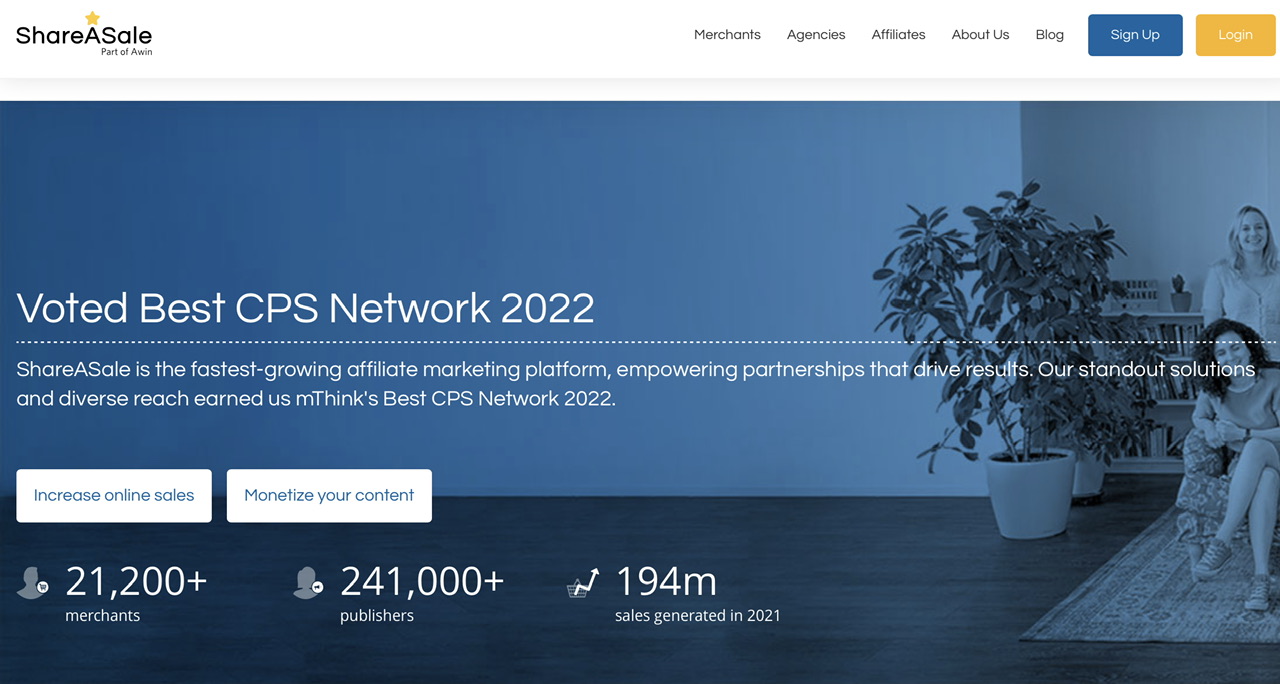Click the "sales generated in 2021" caption
Image resolution: width=1280 pixels, height=684 pixels.
[698, 616]
